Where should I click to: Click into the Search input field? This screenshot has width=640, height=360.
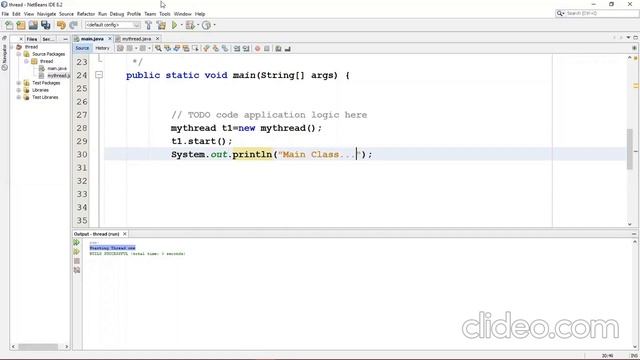pos(602,13)
